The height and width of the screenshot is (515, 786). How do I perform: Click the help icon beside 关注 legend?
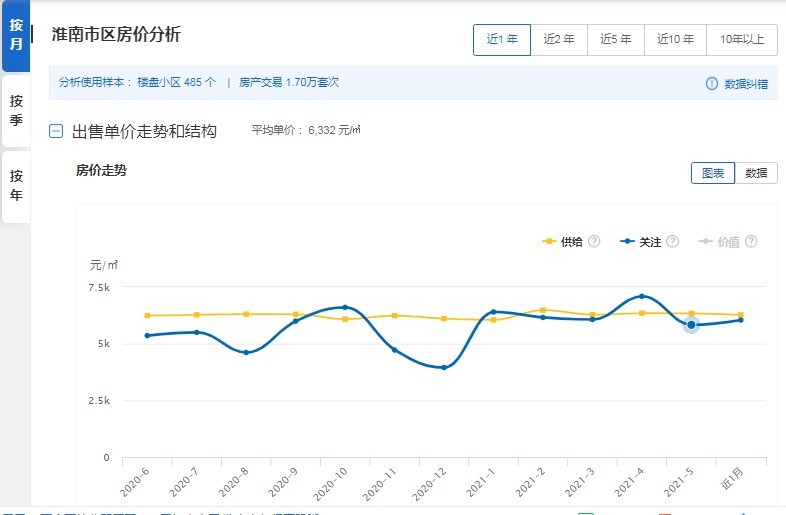673,242
